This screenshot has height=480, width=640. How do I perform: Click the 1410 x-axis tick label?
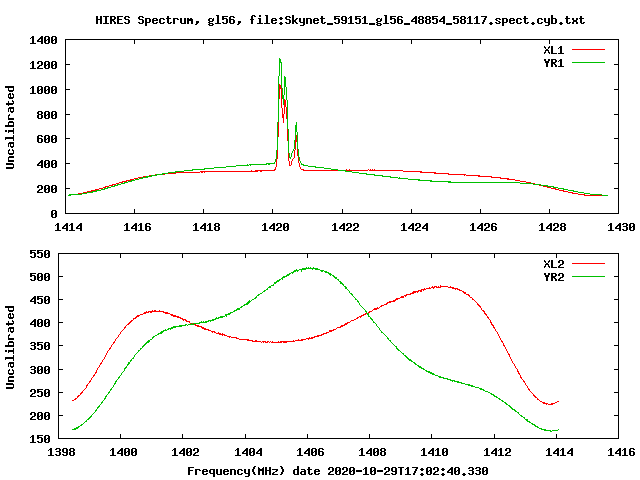coord(434,452)
